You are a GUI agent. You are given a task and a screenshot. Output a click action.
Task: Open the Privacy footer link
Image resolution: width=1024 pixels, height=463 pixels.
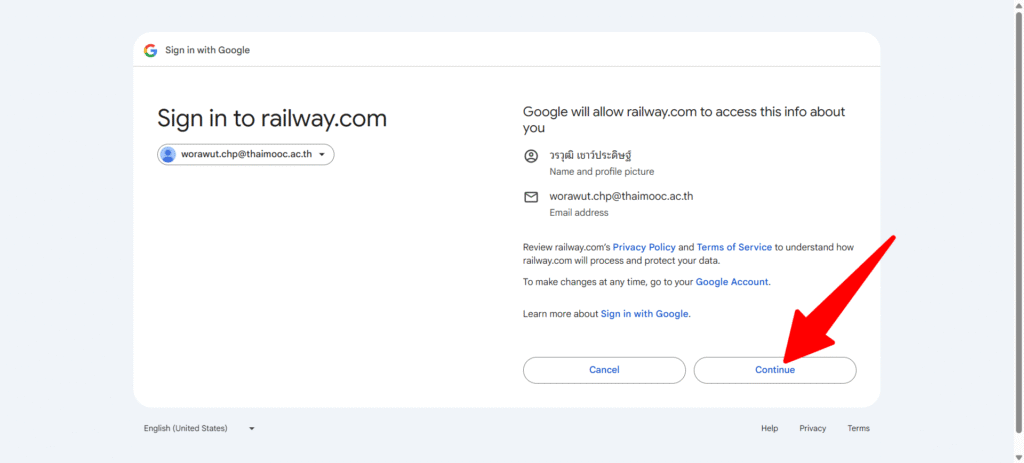tap(812, 428)
